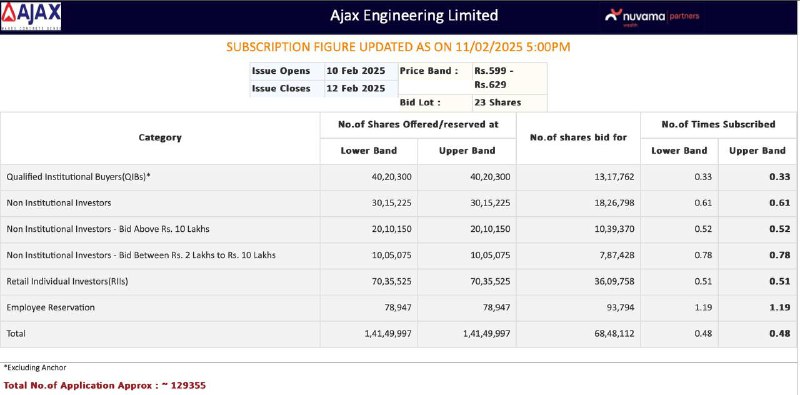800x395 pixels.
Task: Select the Employee Reservation row label
Action: pos(51,308)
